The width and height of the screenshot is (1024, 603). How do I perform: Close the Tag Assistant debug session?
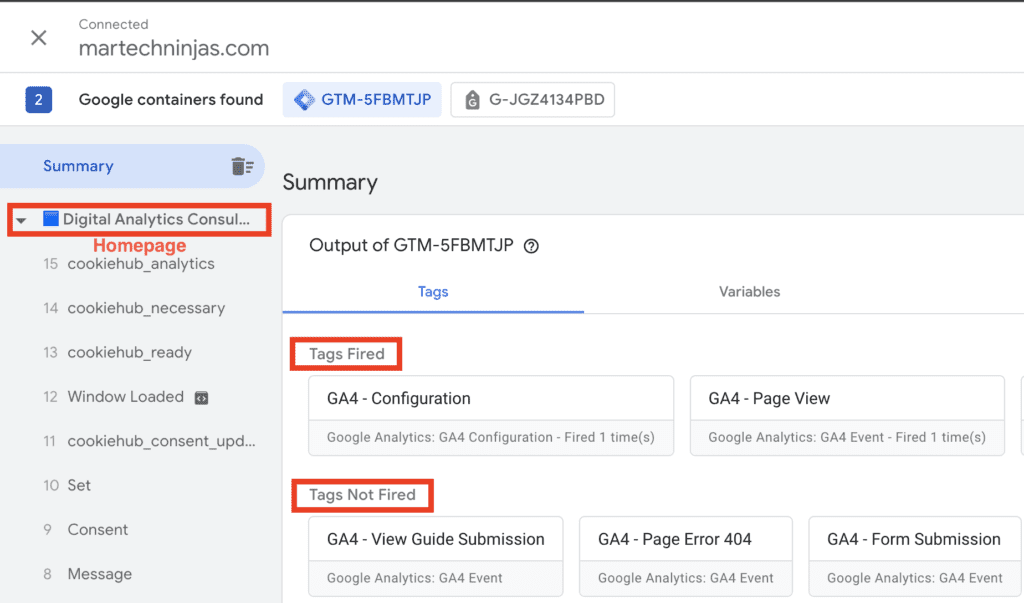(39, 38)
